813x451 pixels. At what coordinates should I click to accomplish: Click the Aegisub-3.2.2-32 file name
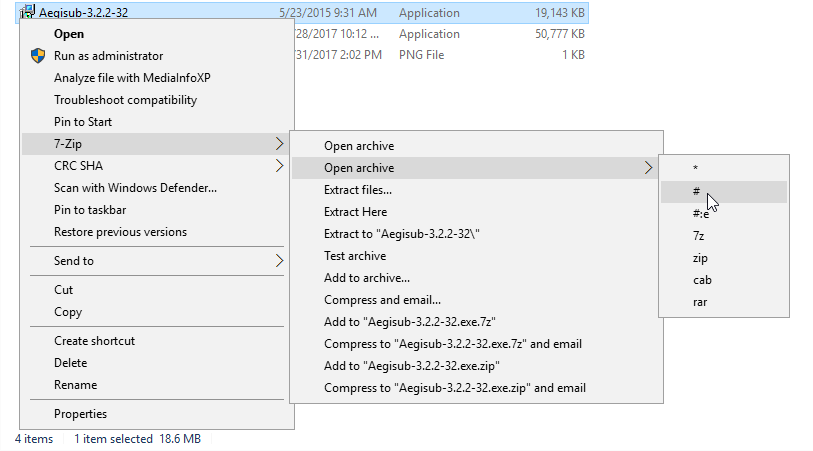click(83, 12)
